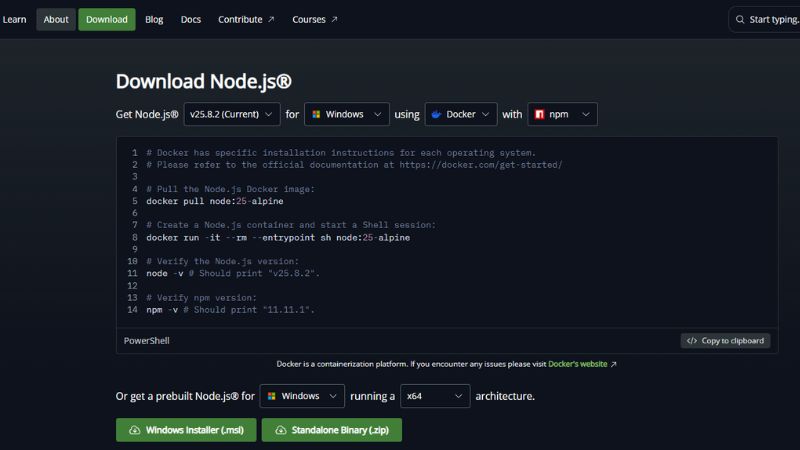Expand the npm package manager dropdown

pos(562,114)
